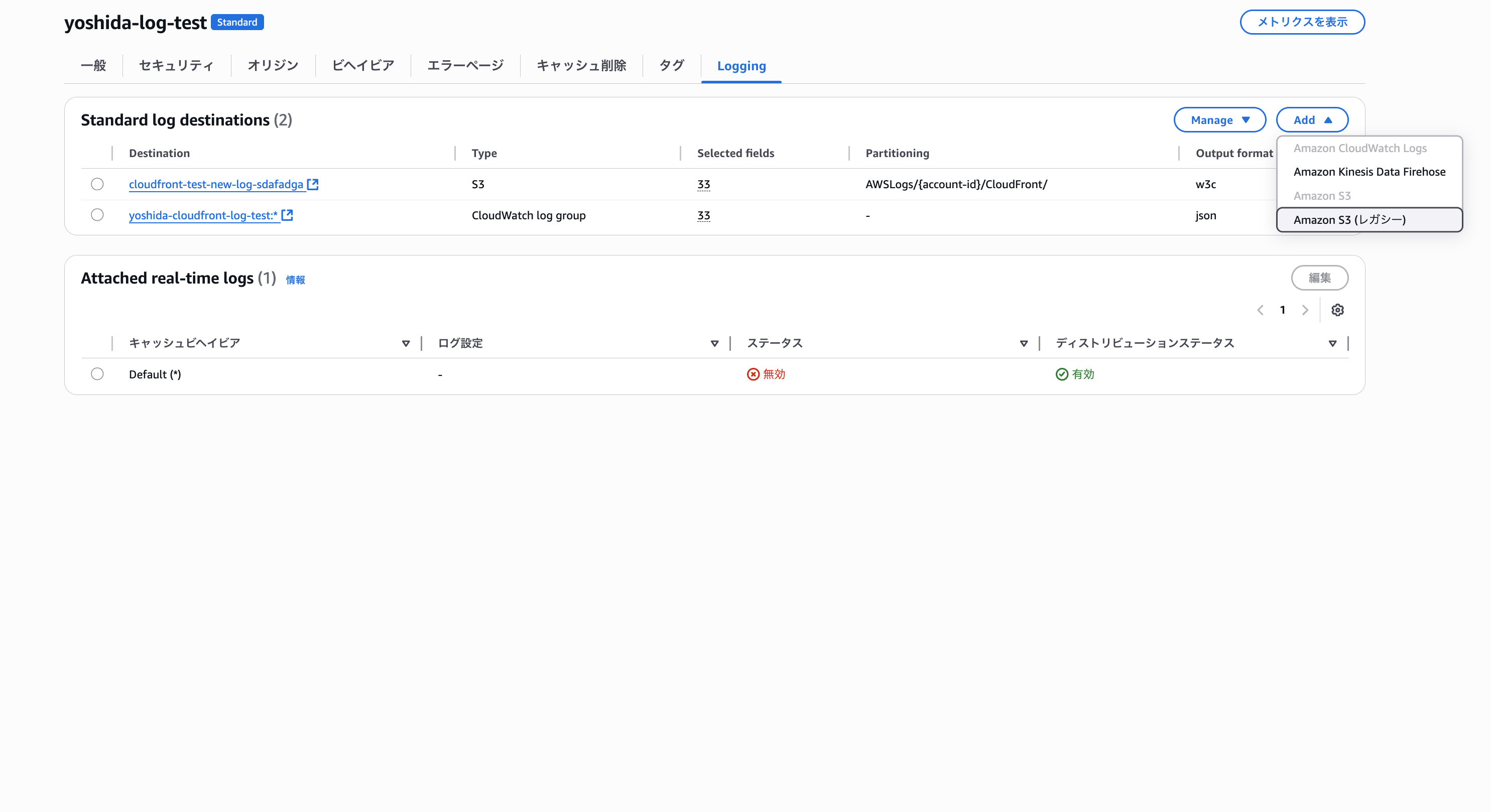
Task: Choose Amazon Kinesis Data Firehose option
Action: pyautogui.click(x=1369, y=172)
